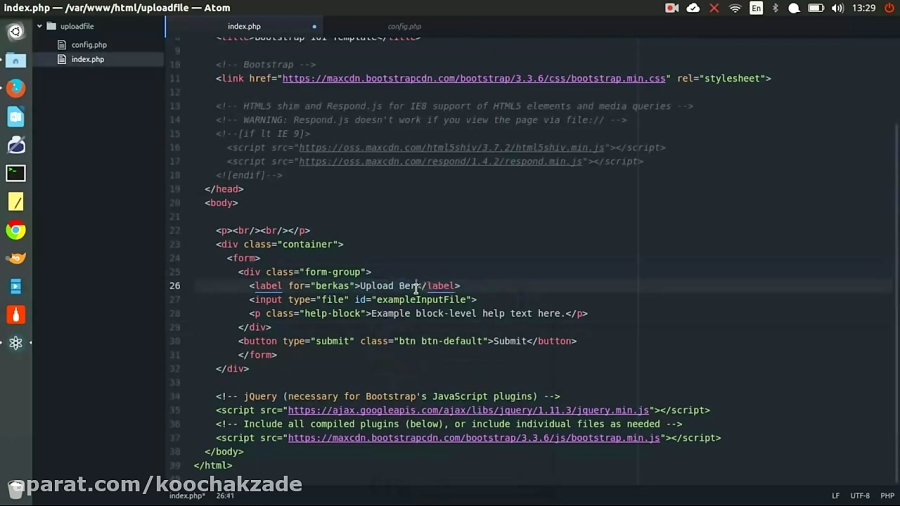Click the <!-- Bootstrap --> comment

tap(266, 65)
